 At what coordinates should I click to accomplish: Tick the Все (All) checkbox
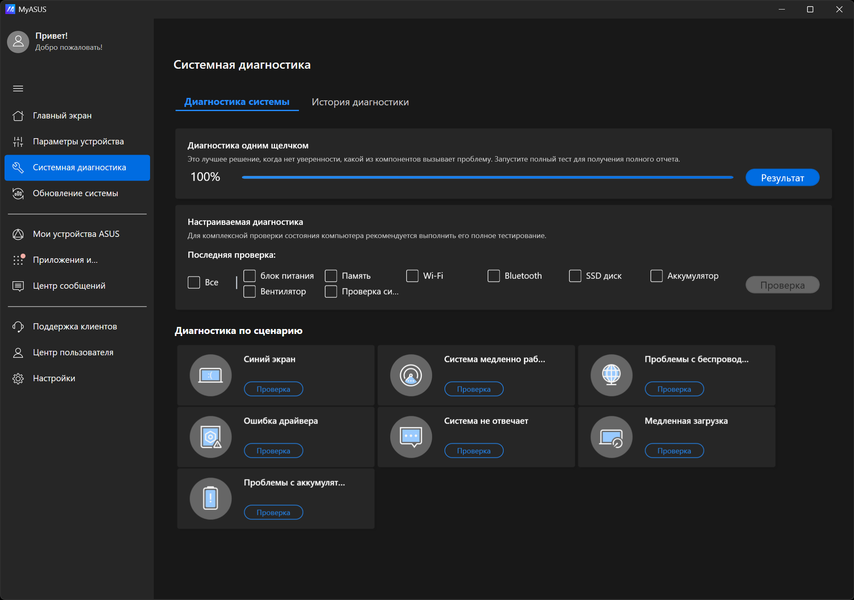pyautogui.click(x=194, y=283)
